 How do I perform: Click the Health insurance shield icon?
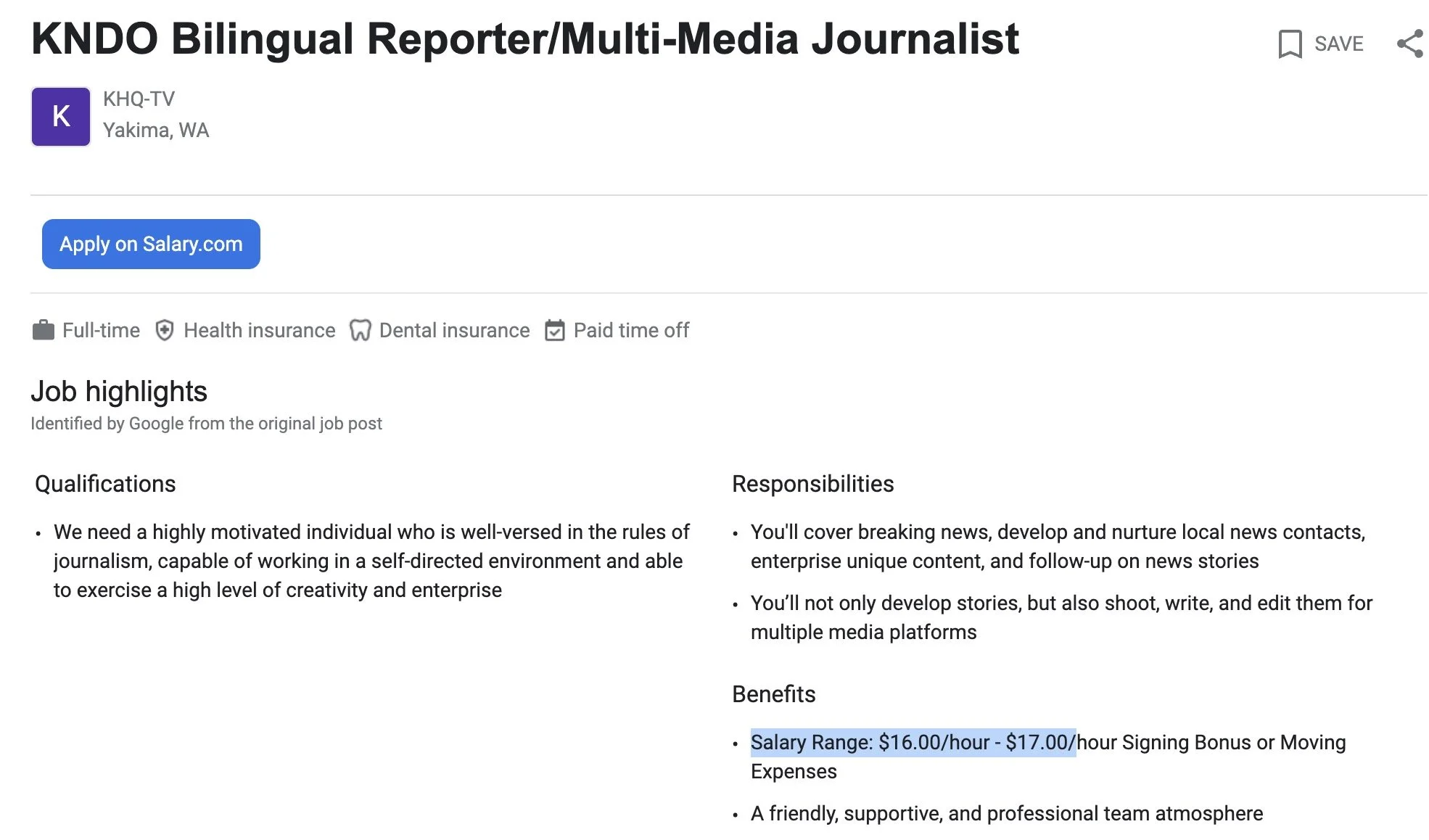point(165,331)
